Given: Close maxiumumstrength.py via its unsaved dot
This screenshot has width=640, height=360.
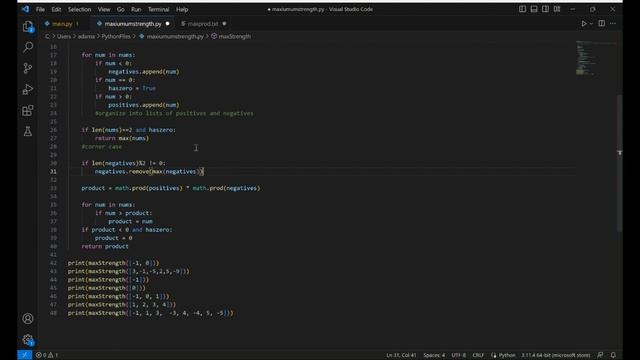Looking at the screenshot, I should [x=167, y=24].
